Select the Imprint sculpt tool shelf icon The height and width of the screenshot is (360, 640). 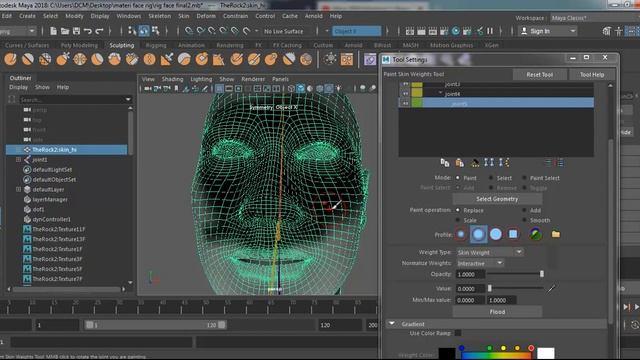pos(167,60)
